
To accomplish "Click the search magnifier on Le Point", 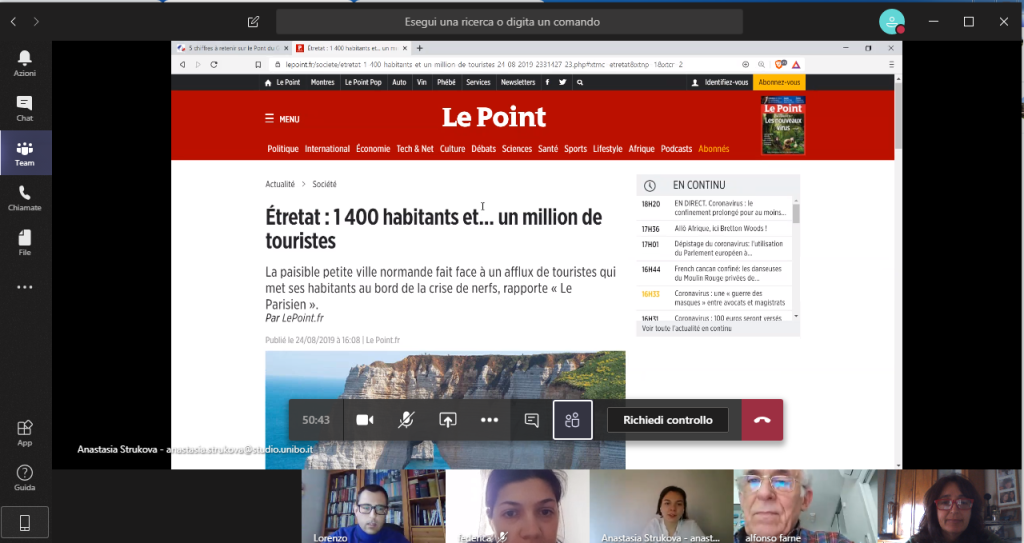I will coord(580,82).
